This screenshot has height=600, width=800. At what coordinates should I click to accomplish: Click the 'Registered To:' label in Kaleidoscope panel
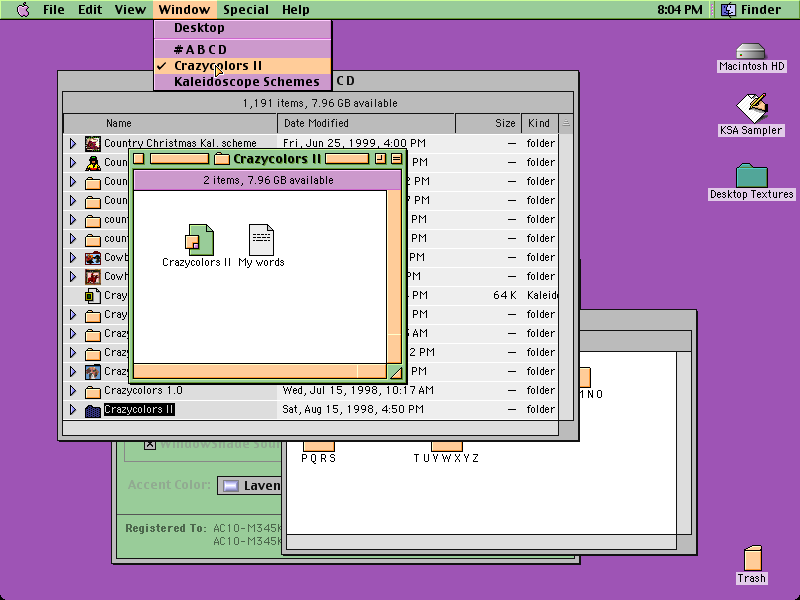pyautogui.click(x=166, y=529)
